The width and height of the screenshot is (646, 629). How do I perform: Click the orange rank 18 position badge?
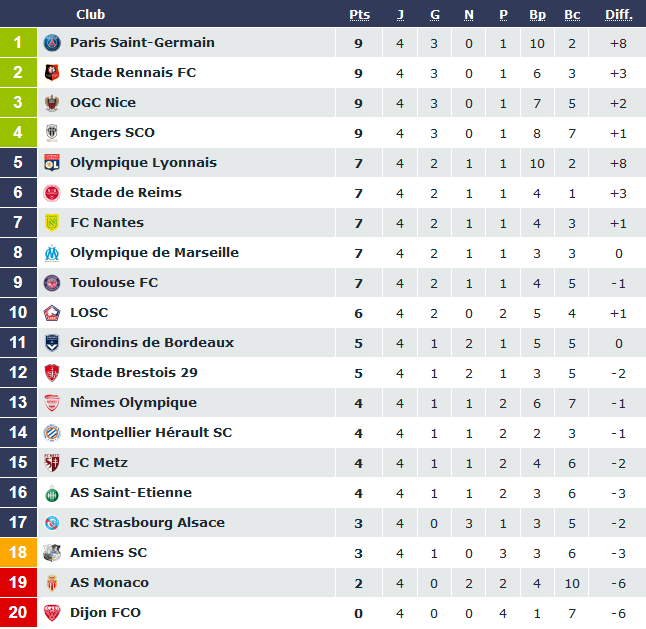click(x=18, y=553)
